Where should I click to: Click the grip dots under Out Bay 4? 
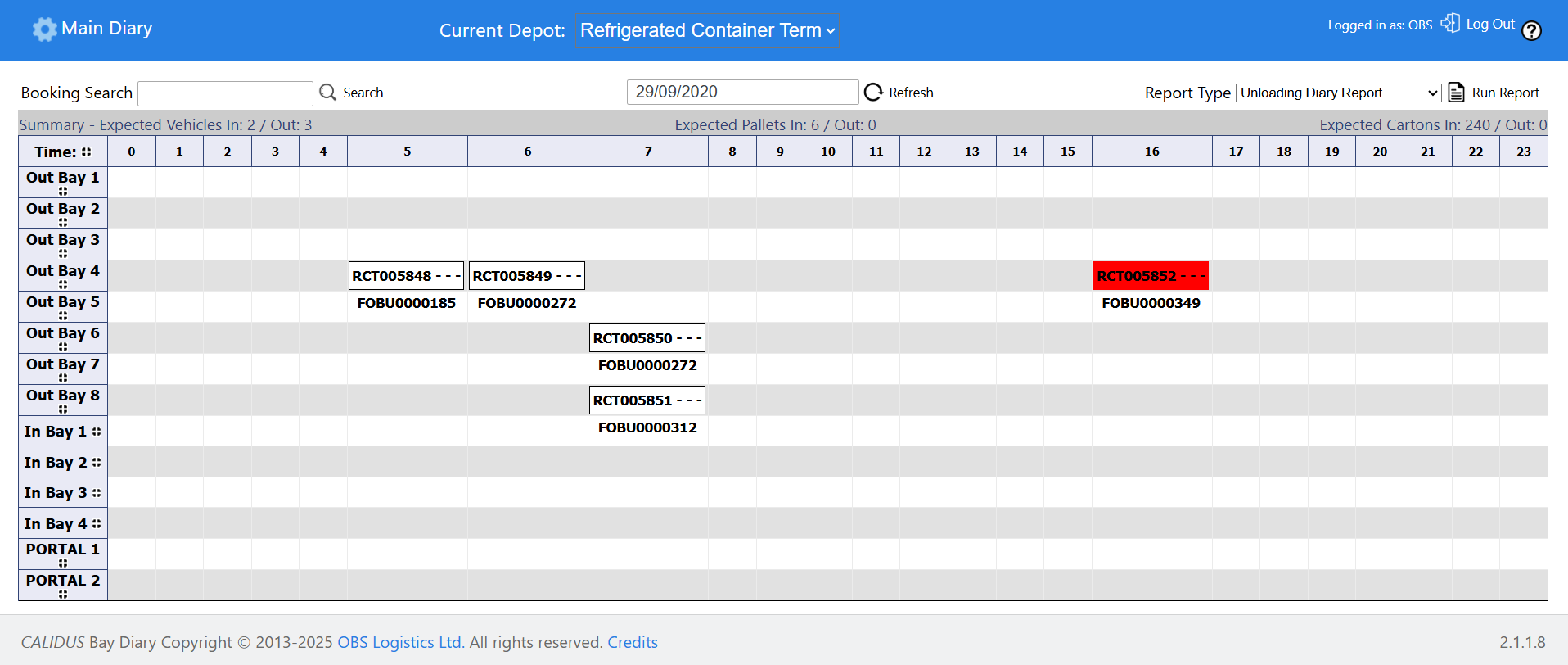pos(63,284)
